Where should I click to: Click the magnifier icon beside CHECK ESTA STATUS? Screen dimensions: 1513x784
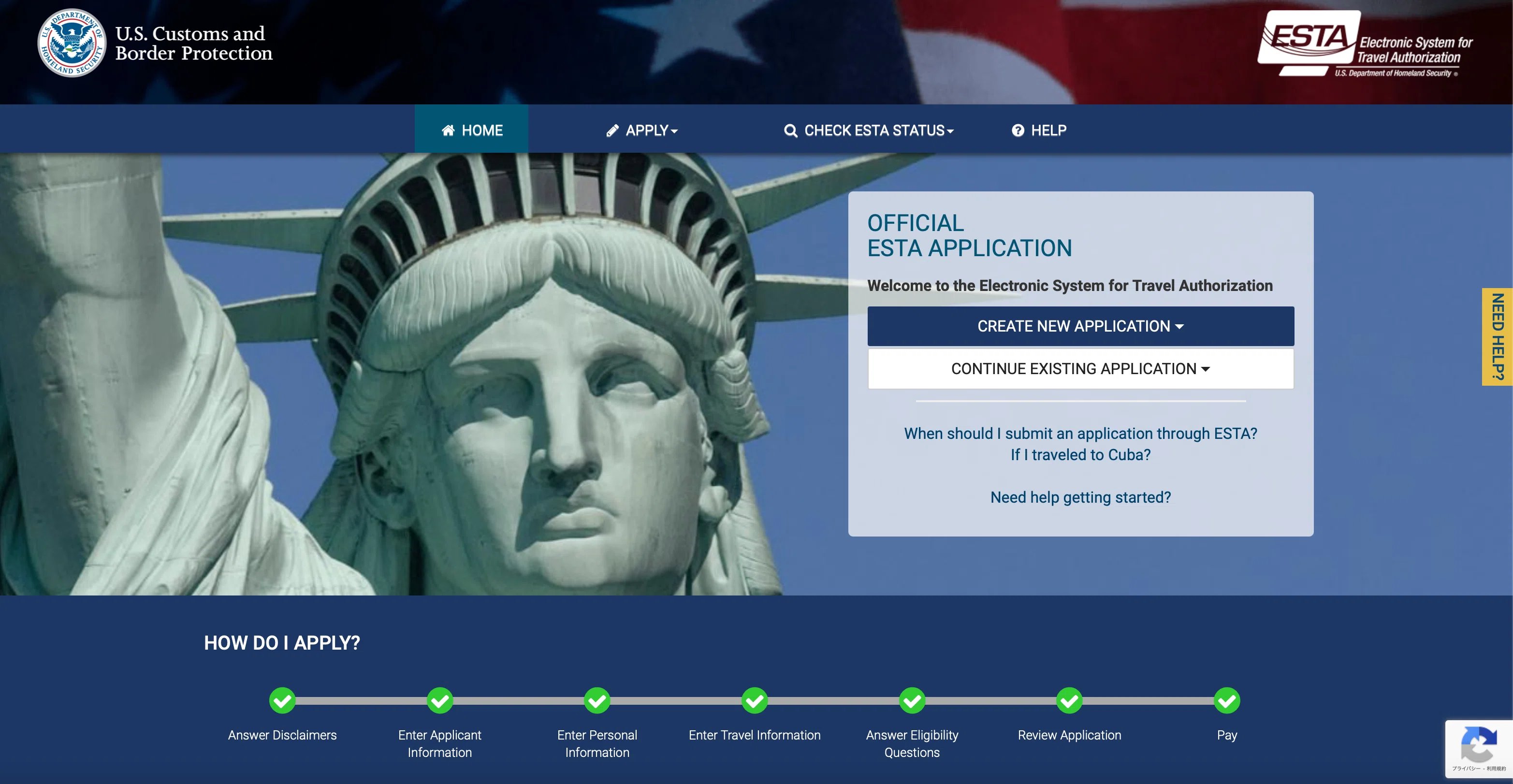click(790, 131)
